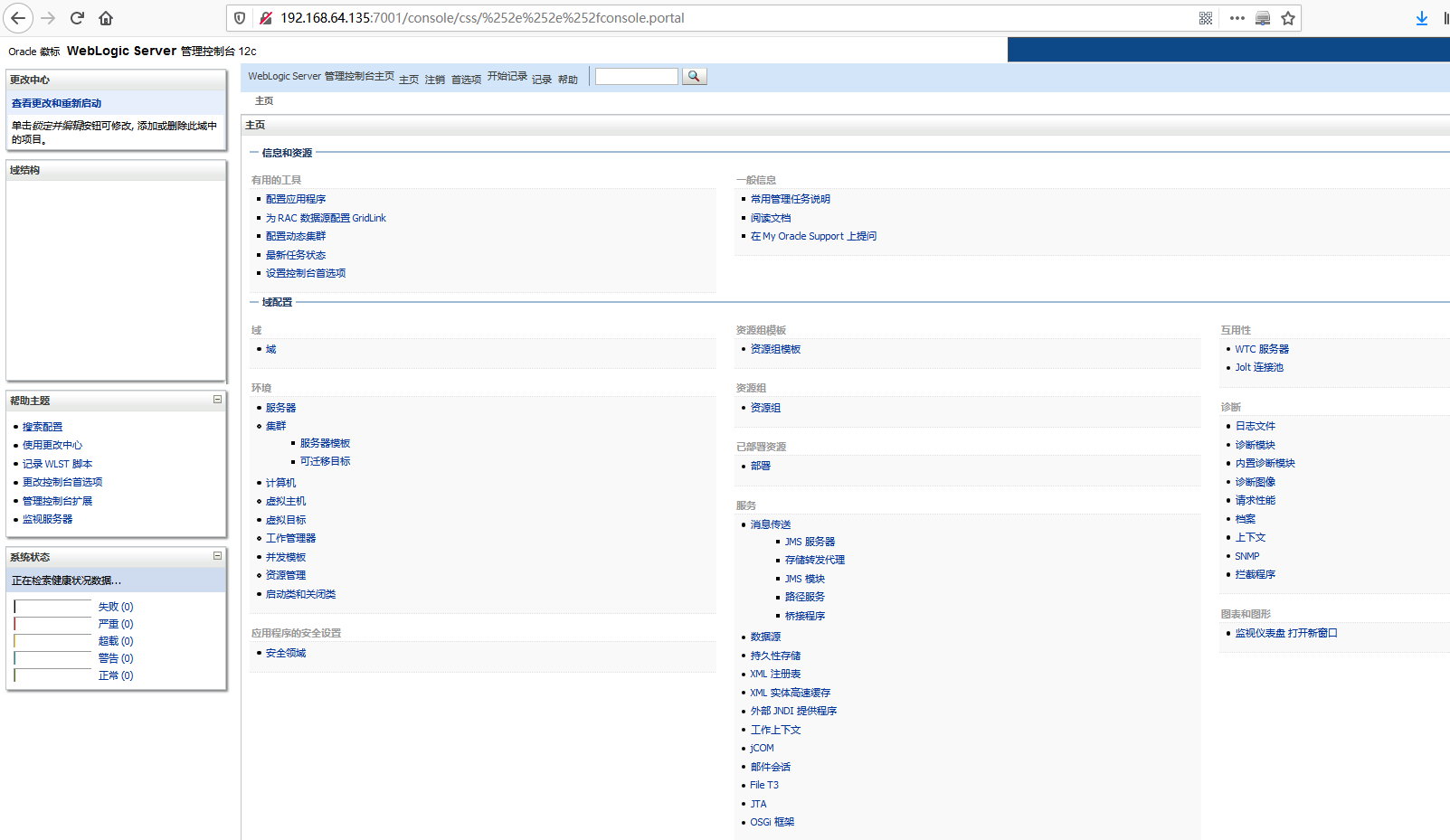The image size is (1450, 840).
Task: Click the insecure connection lock icon
Action: point(266,18)
